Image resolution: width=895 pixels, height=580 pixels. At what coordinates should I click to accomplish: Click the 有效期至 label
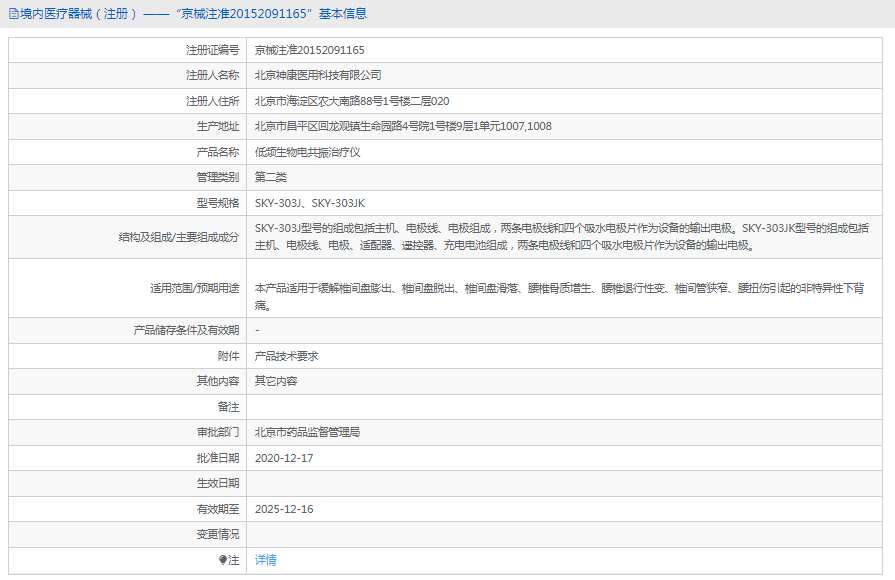218,509
